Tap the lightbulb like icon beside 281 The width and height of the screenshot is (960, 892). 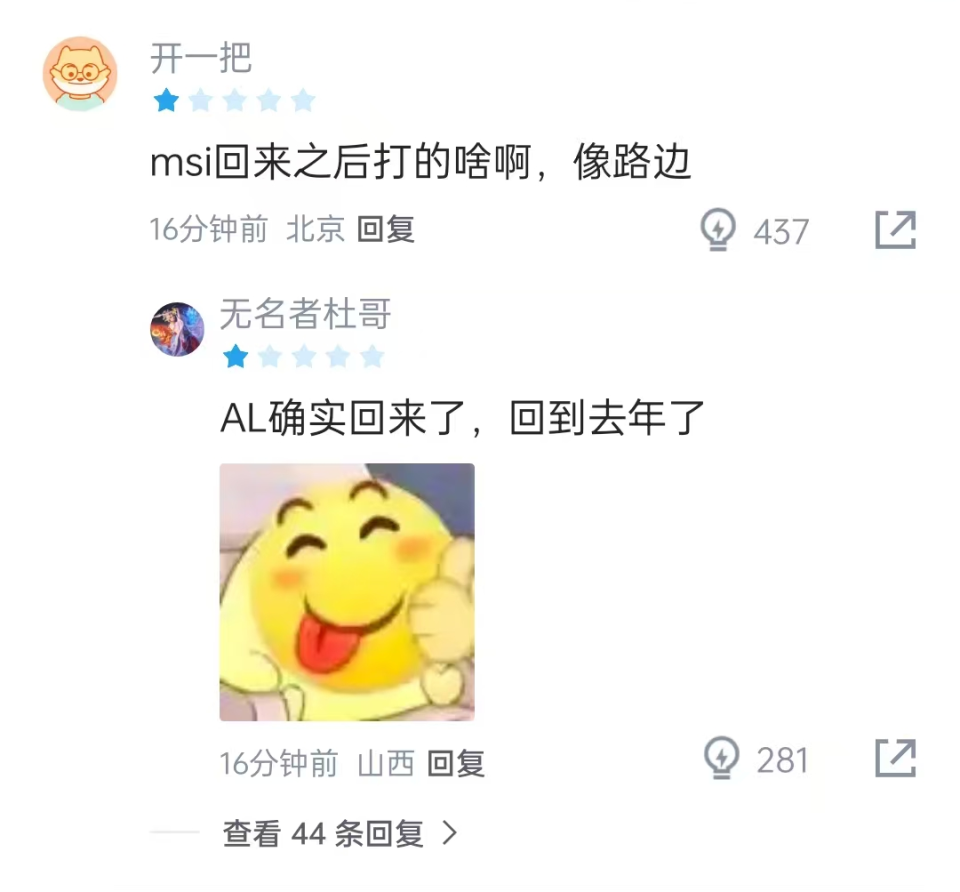tap(721, 757)
